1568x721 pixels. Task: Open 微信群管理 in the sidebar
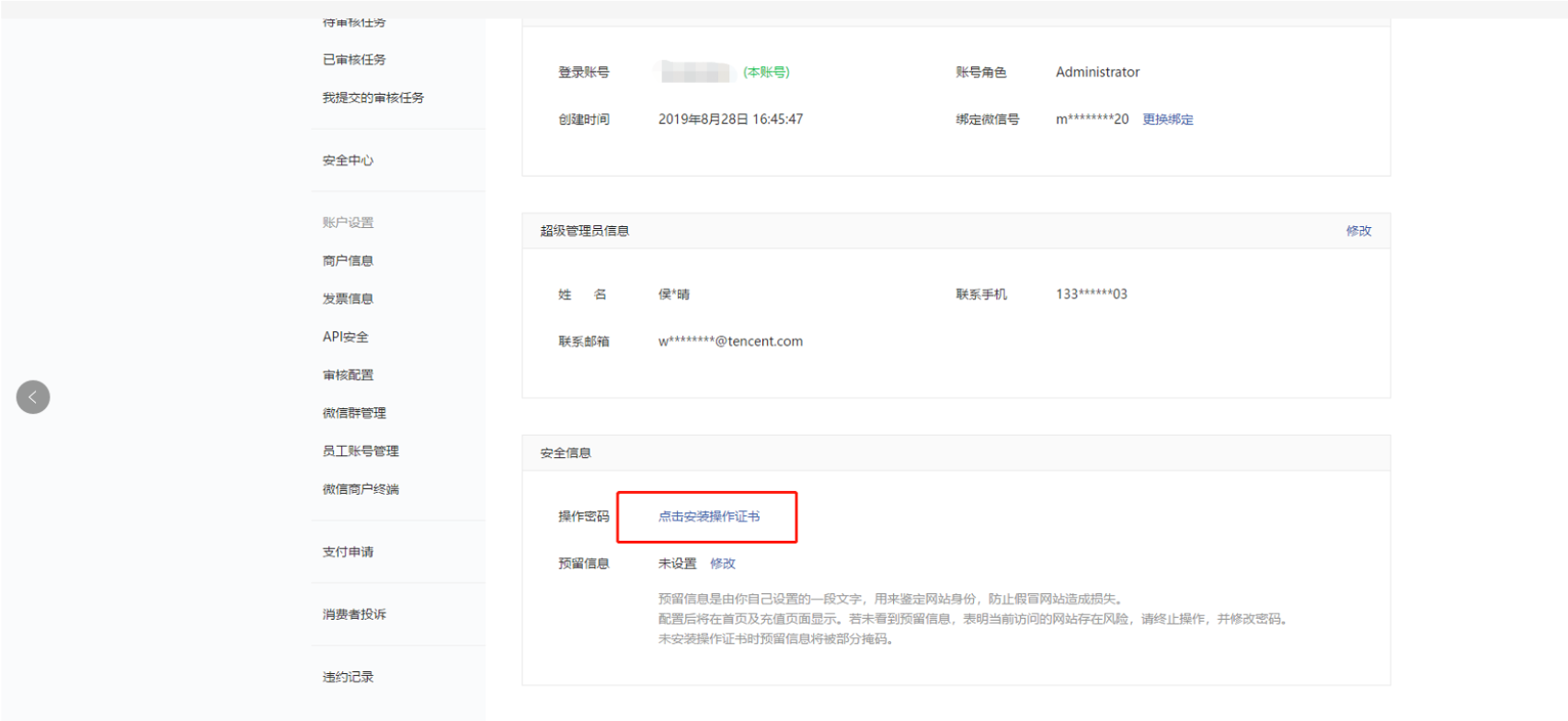point(354,413)
